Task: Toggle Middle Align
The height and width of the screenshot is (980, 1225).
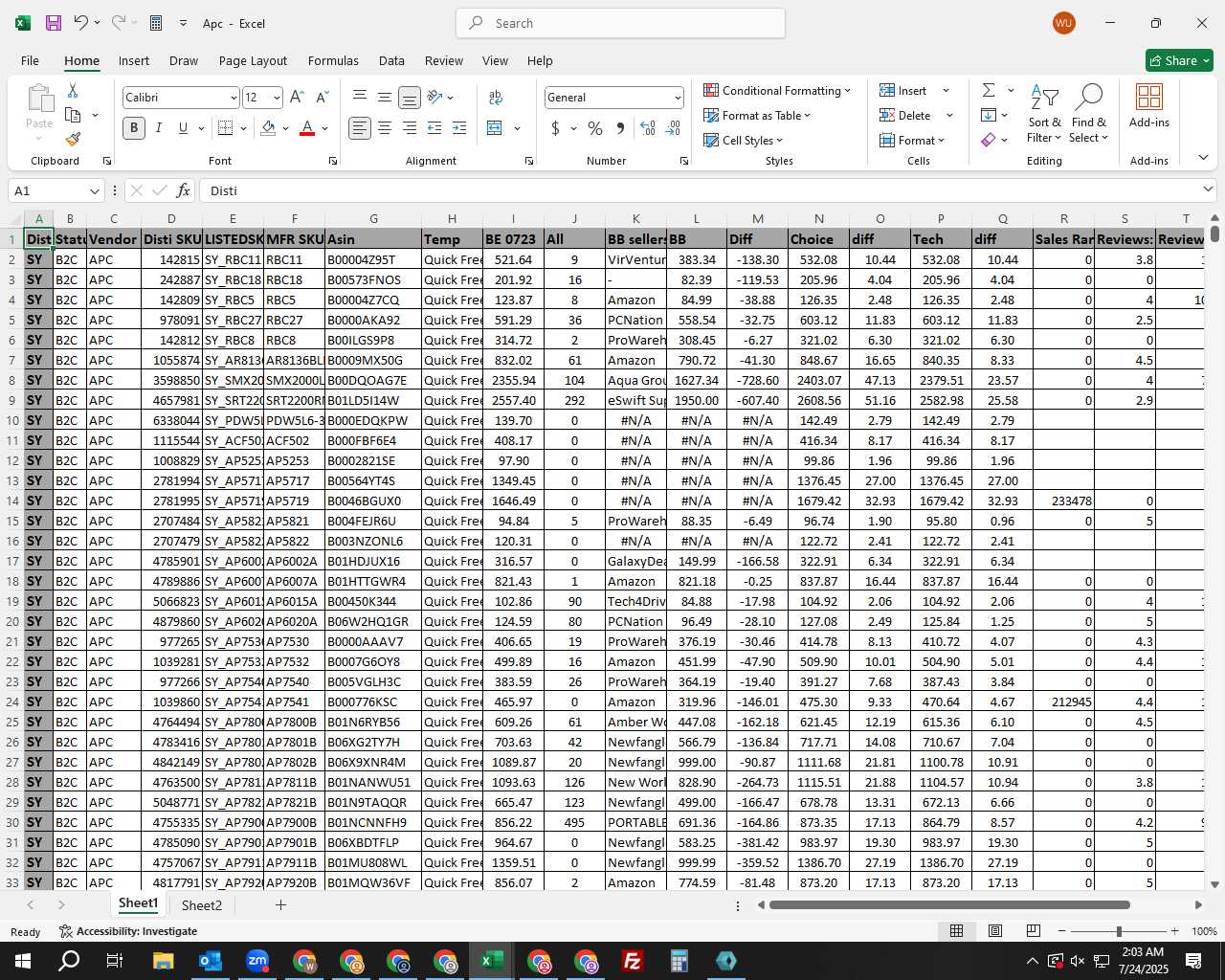Action: coord(385,98)
